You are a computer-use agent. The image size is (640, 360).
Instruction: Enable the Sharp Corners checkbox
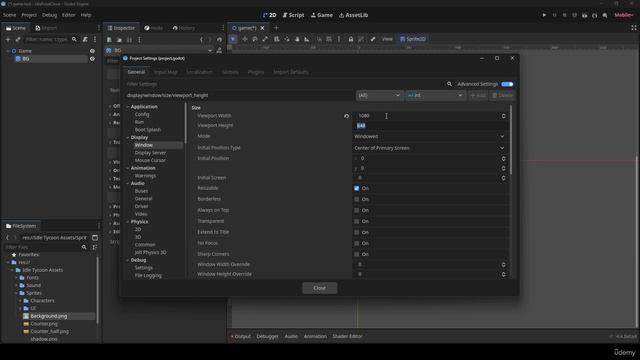tap(356, 254)
